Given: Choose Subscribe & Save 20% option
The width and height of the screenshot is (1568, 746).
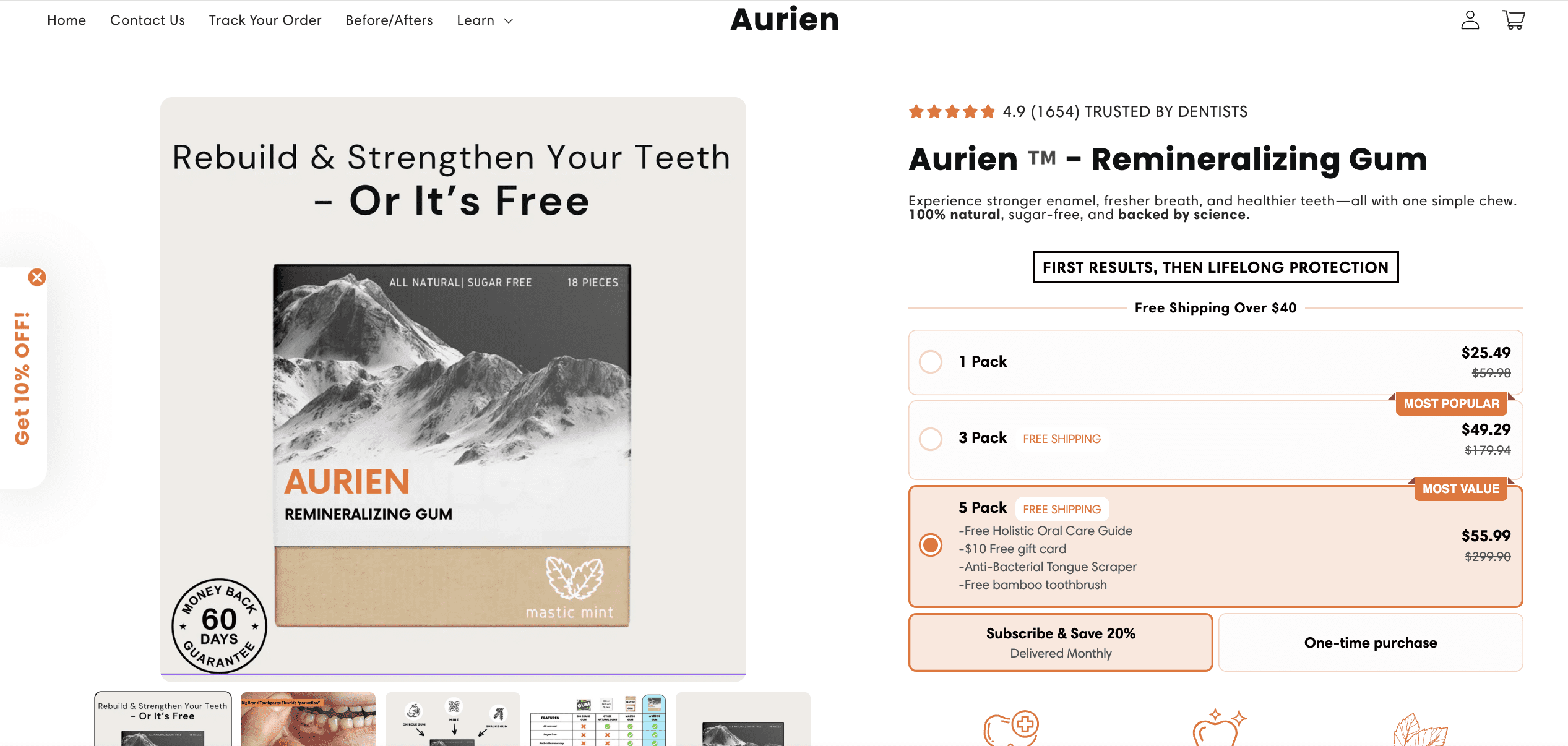Looking at the screenshot, I should coord(1061,642).
